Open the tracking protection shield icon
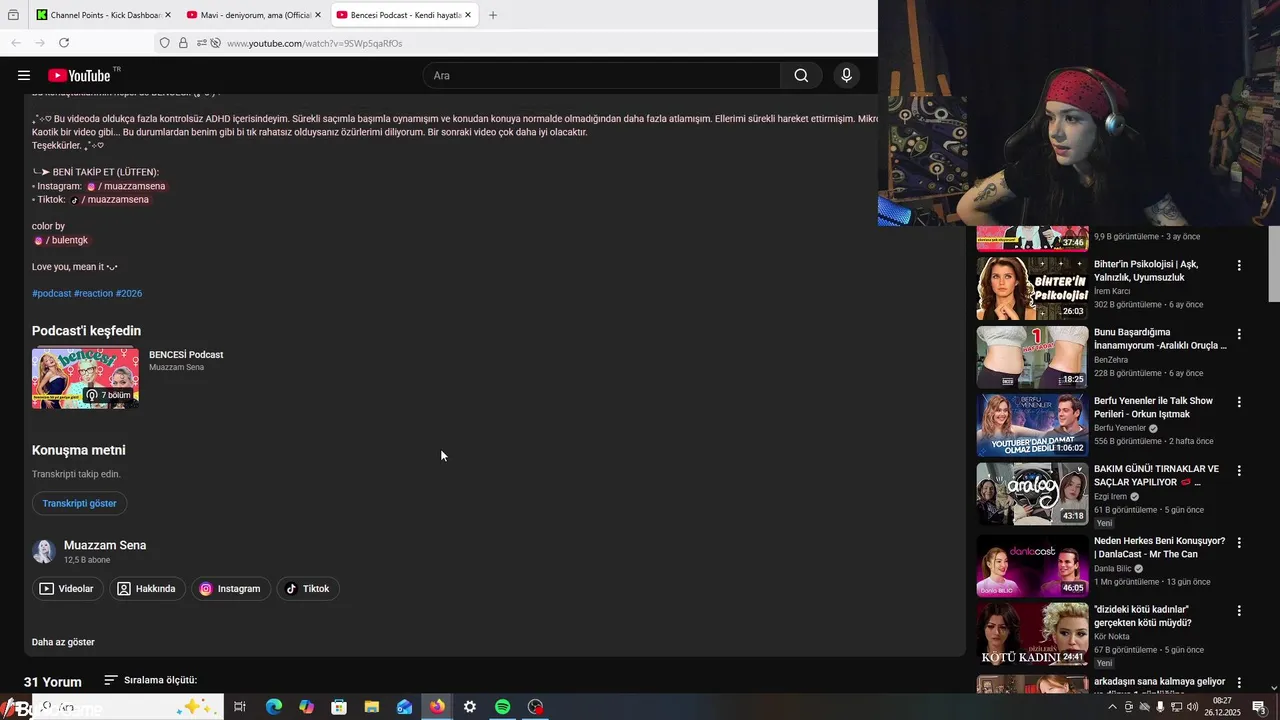1280x720 pixels. [165, 43]
